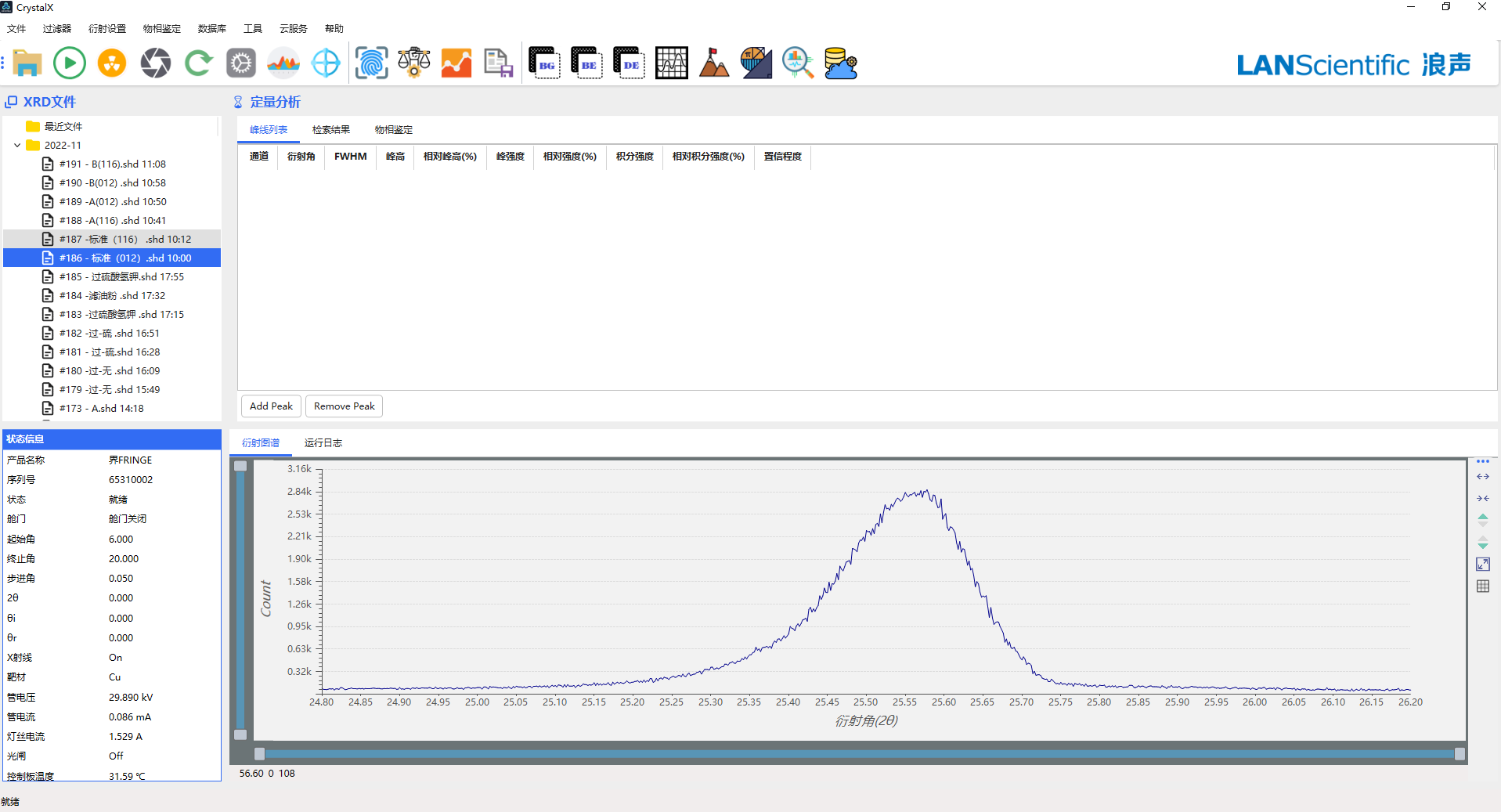Screen dimensions: 1501x812
Task: Click the mountain flag peak search icon
Action: [713, 63]
